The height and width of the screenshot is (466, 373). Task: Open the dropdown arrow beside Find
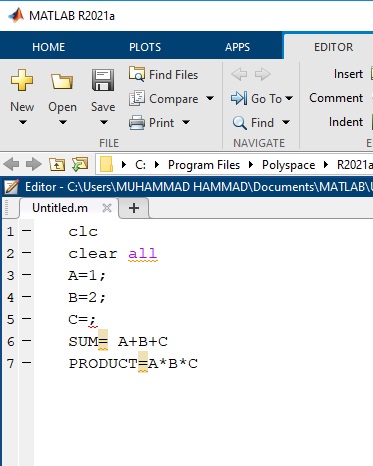[286, 122]
